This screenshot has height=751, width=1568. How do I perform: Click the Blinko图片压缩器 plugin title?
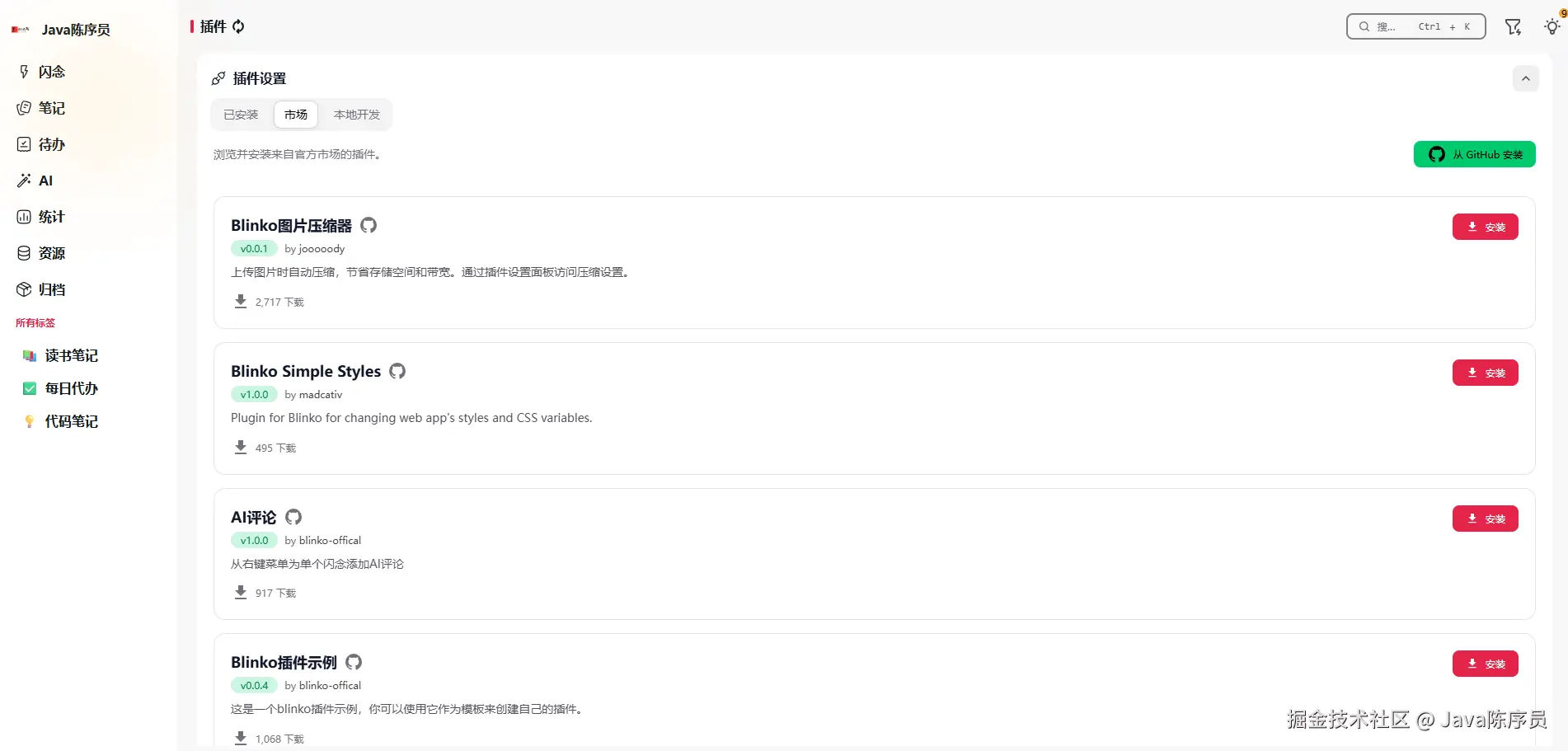tap(291, 225)
